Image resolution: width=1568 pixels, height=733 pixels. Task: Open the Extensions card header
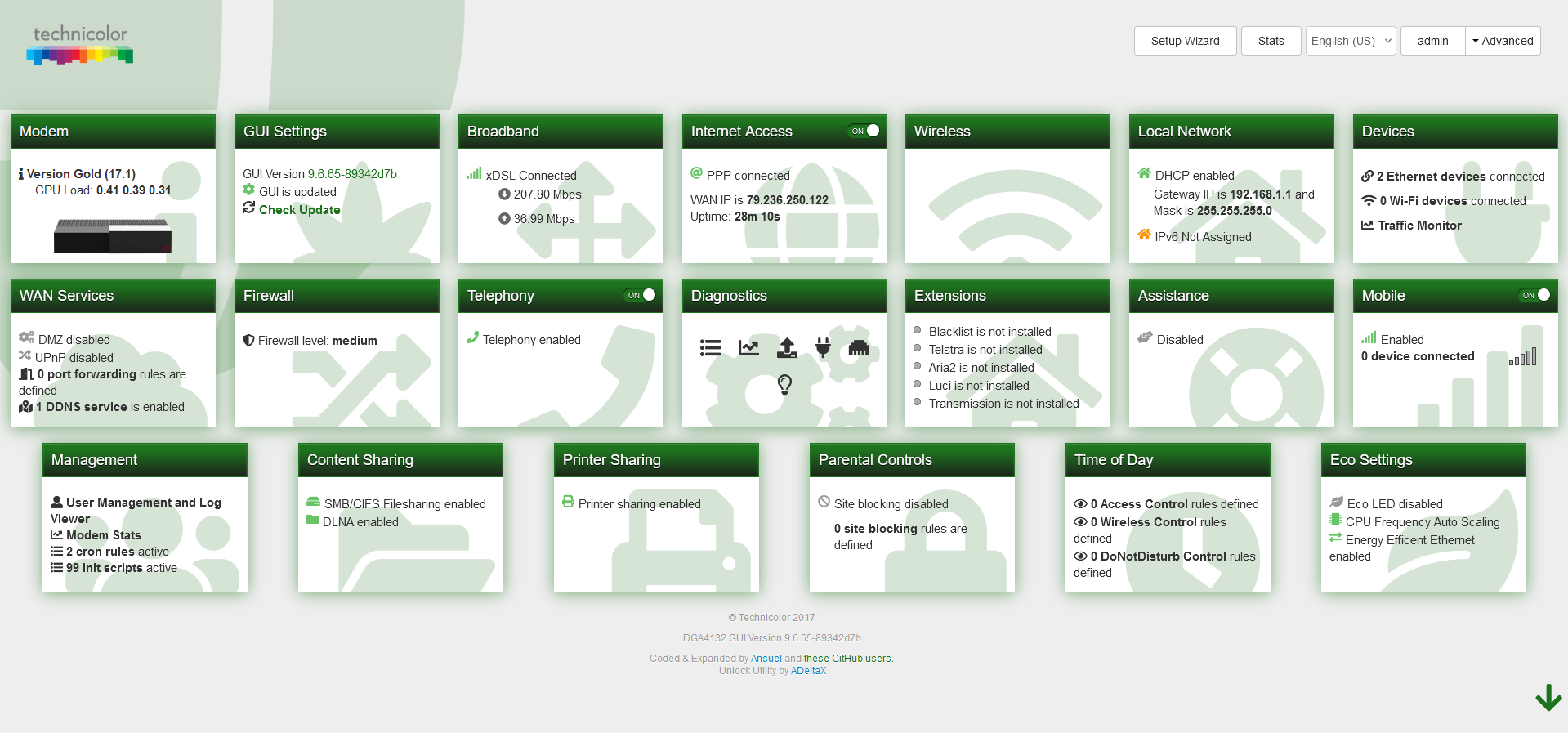(x=1007, y=296)
